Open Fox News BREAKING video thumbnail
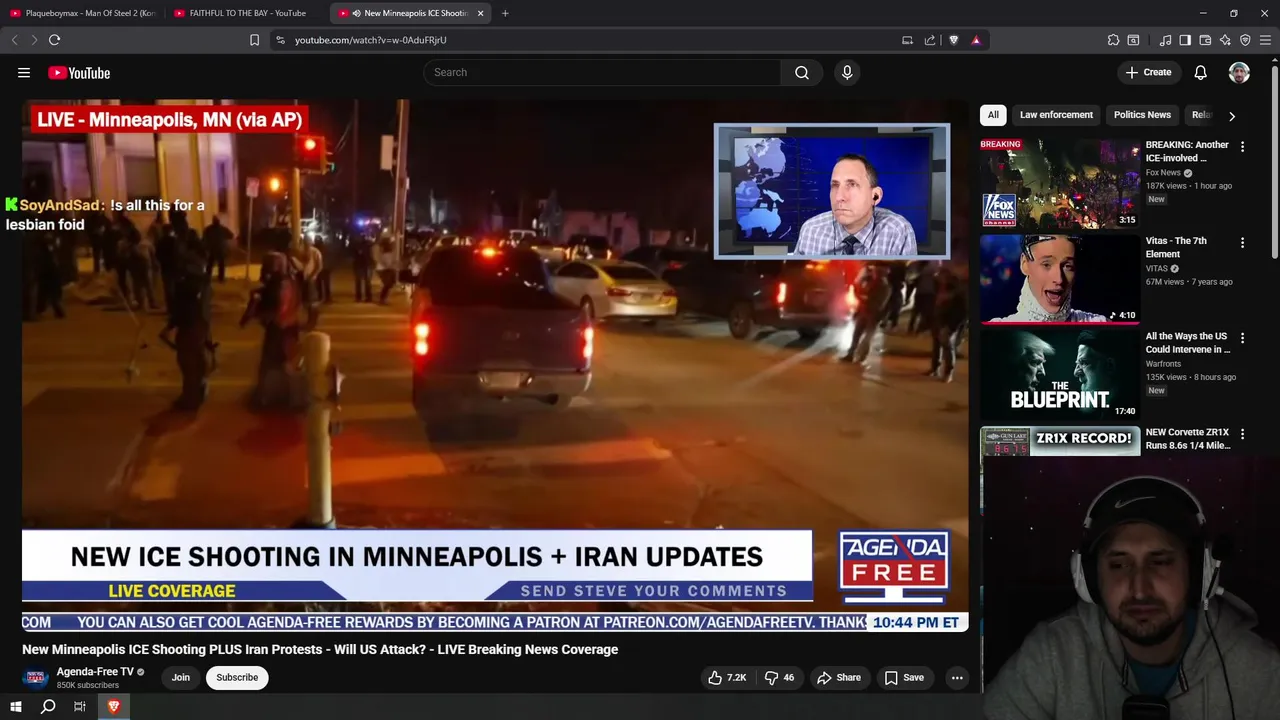 (x=1060, y=183)
